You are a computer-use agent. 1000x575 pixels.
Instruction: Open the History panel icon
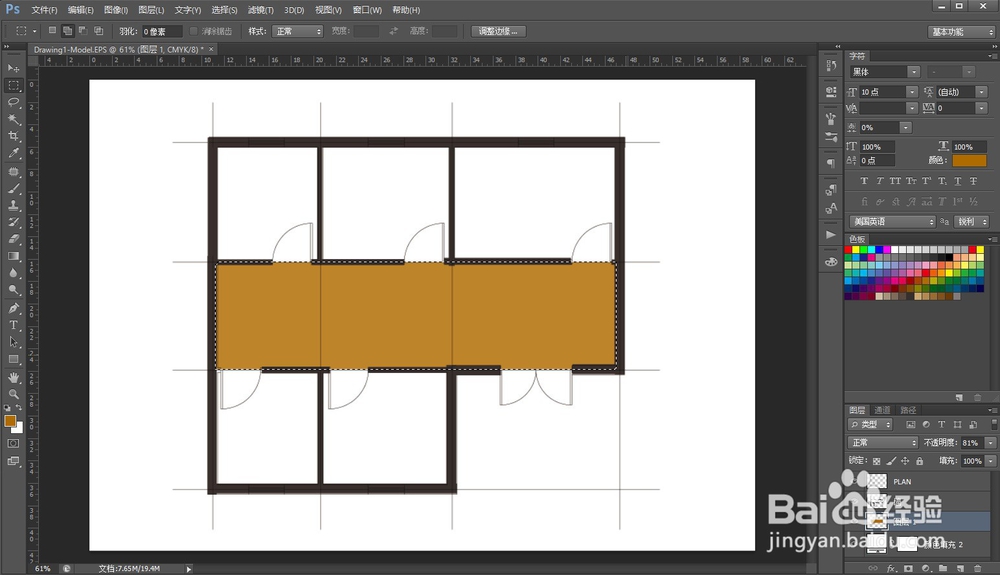[830, 66]
